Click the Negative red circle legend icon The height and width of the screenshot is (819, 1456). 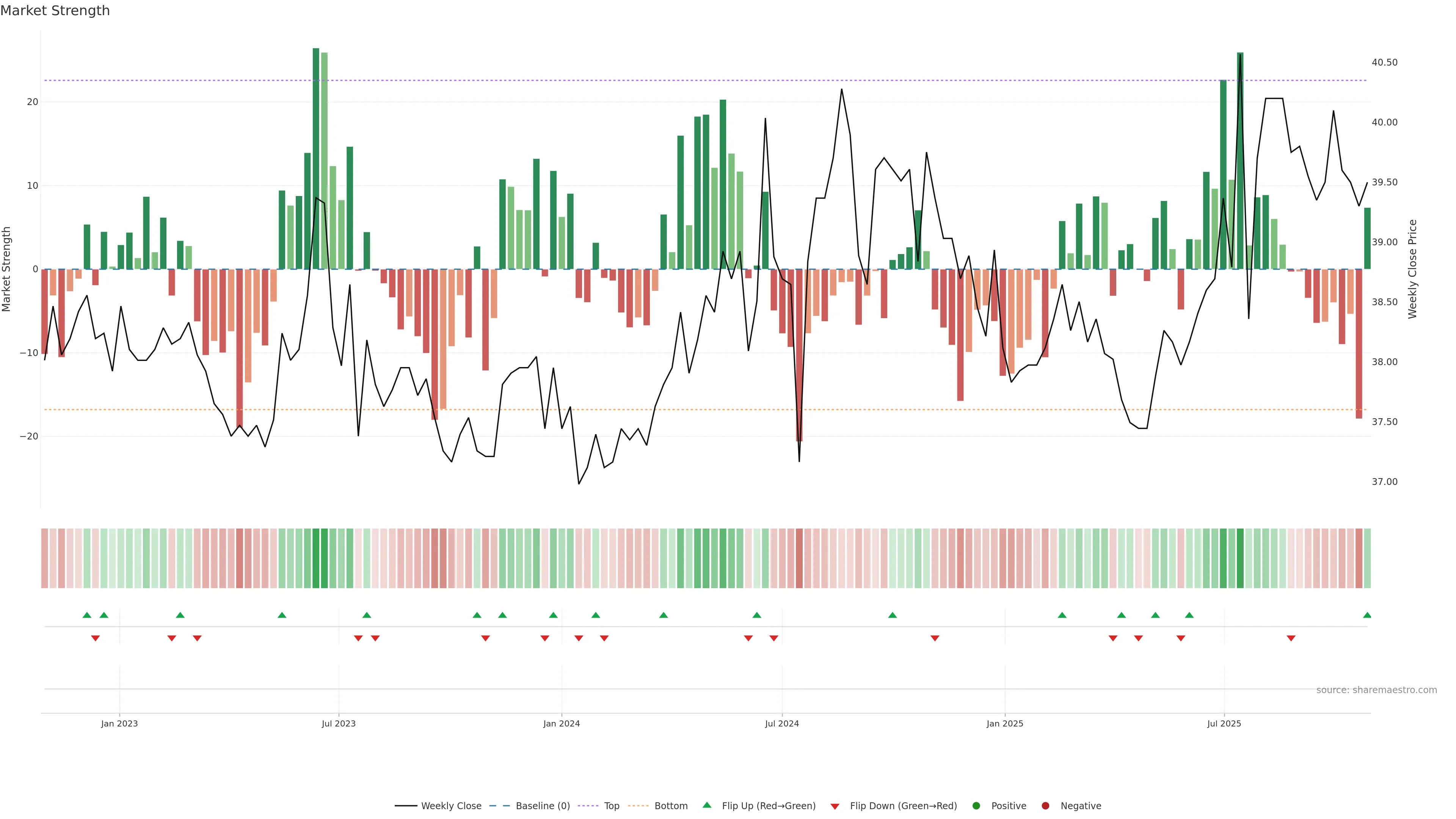1045,806
